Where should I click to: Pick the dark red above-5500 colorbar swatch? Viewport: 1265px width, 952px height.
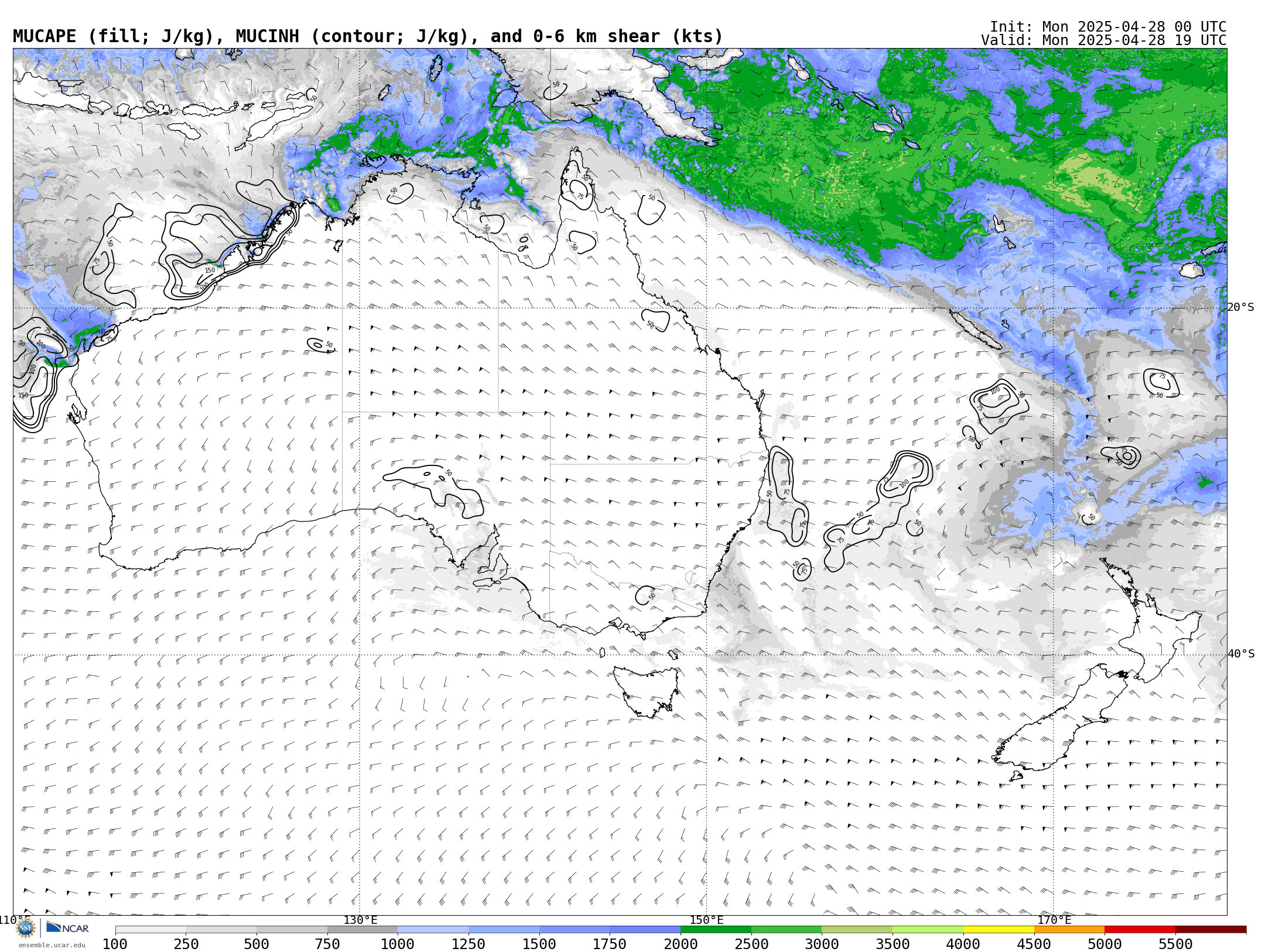(x=1211, y=930)
